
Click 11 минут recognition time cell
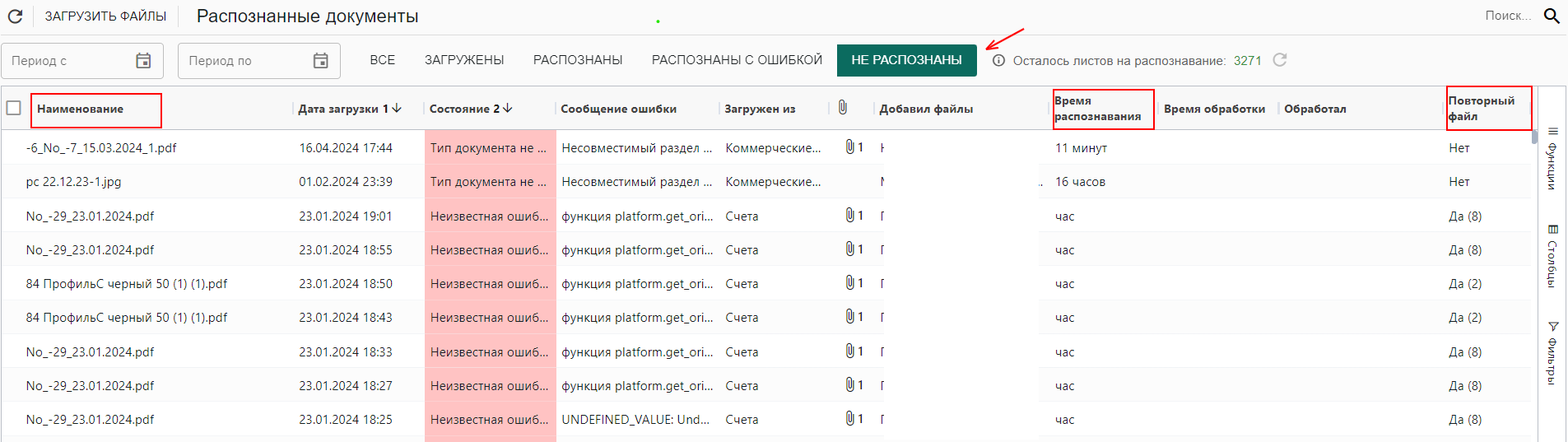pyautogui.click(x=1081, y=148)
